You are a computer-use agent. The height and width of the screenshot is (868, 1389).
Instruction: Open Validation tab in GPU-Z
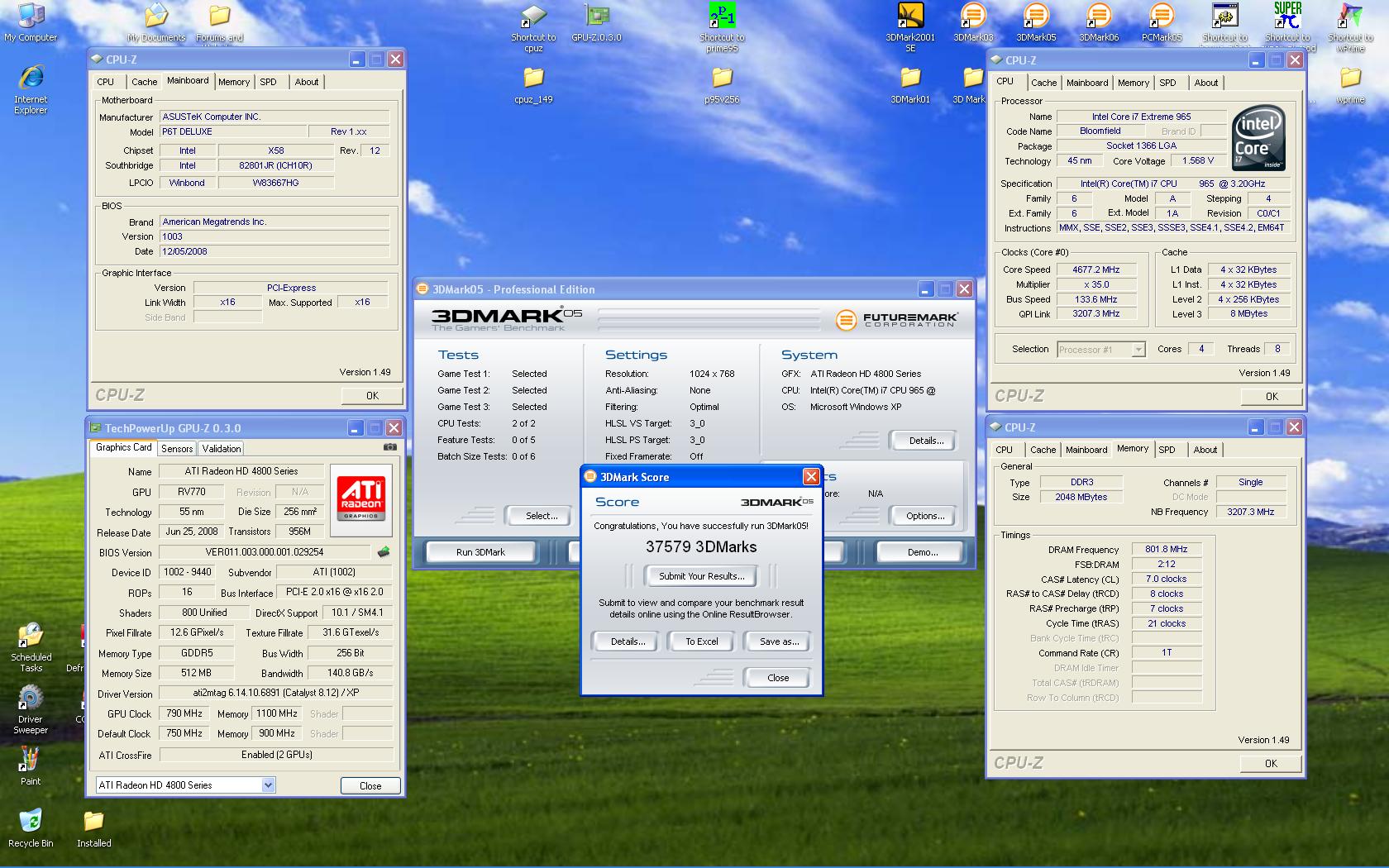(222, 448)
